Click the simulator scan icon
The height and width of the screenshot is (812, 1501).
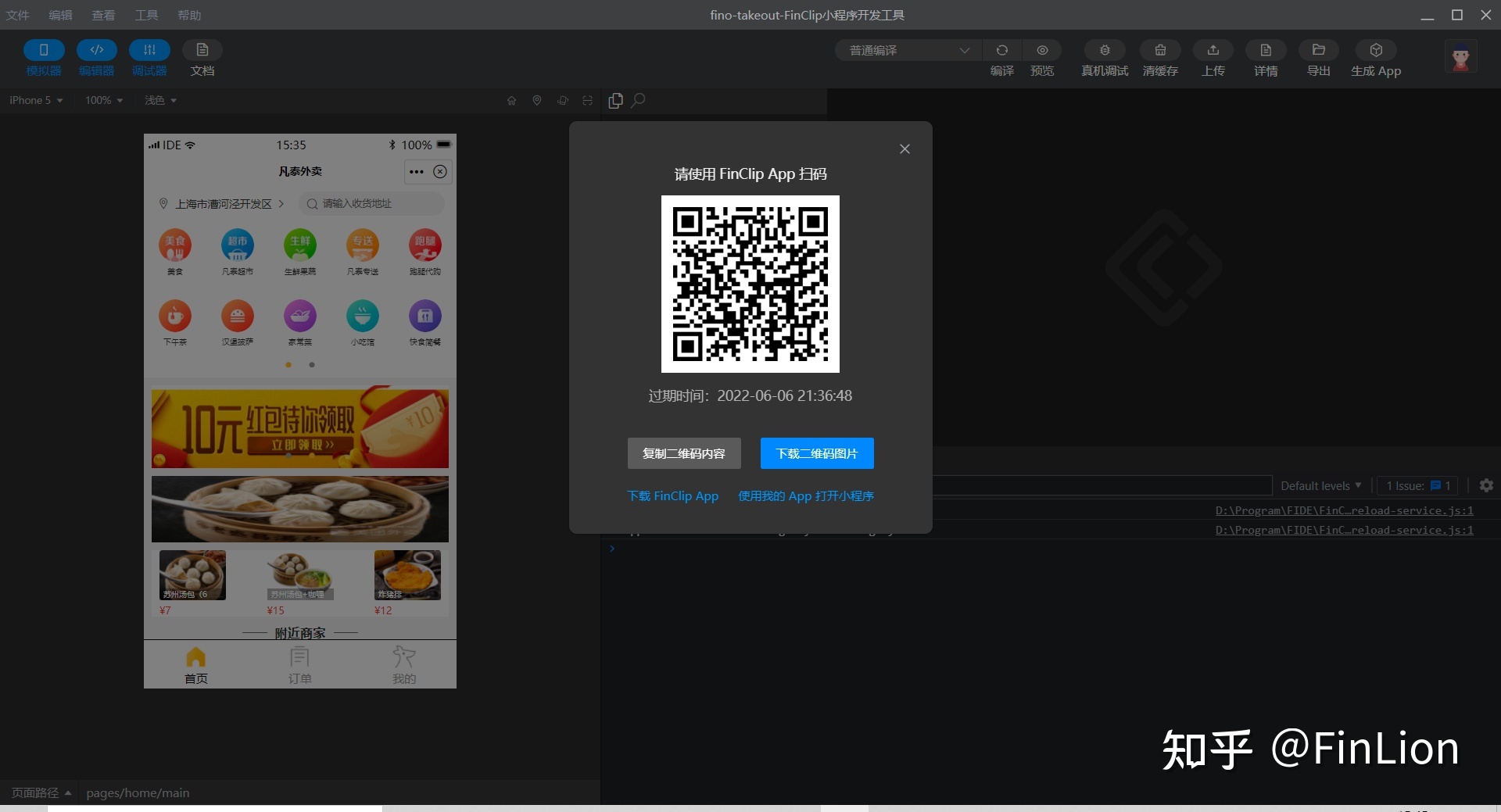[588, 100]
